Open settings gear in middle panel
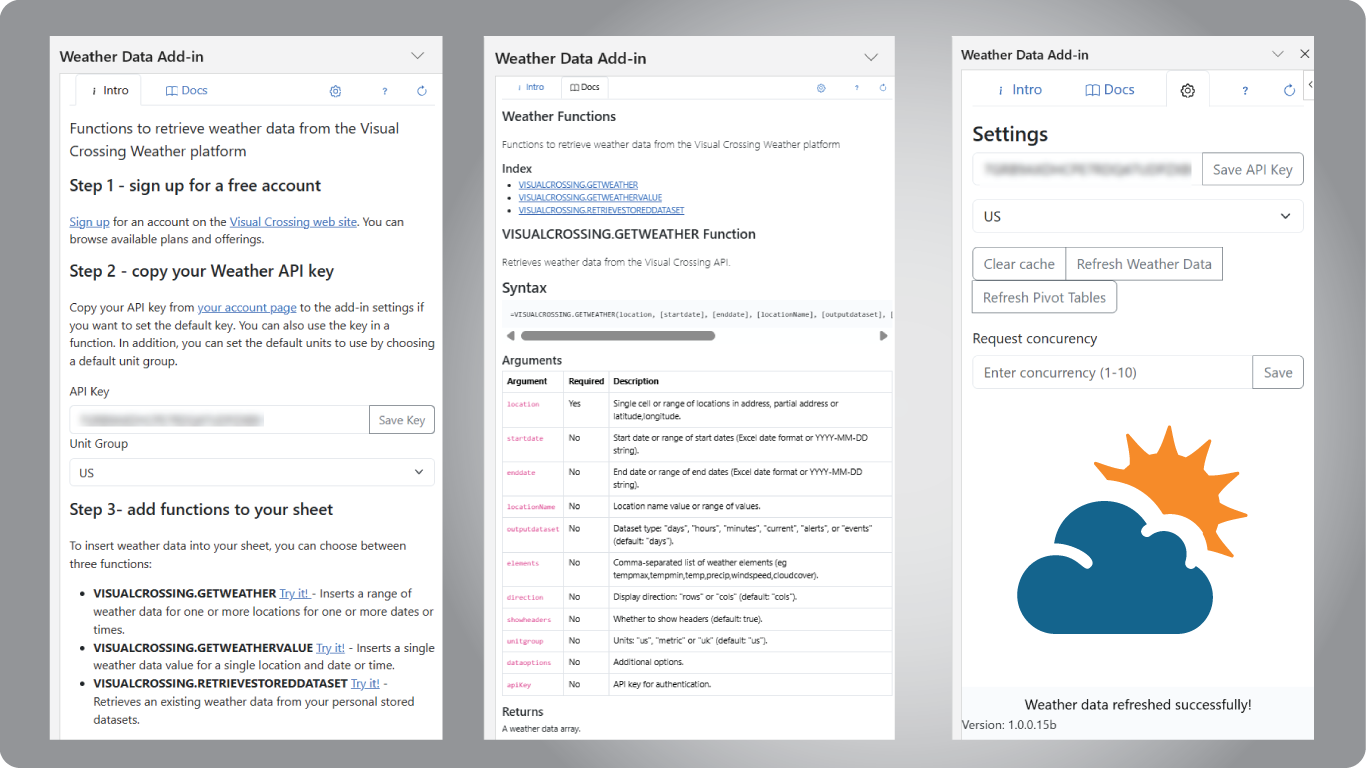The image size is (1366, 768). [x=821, y=88]
